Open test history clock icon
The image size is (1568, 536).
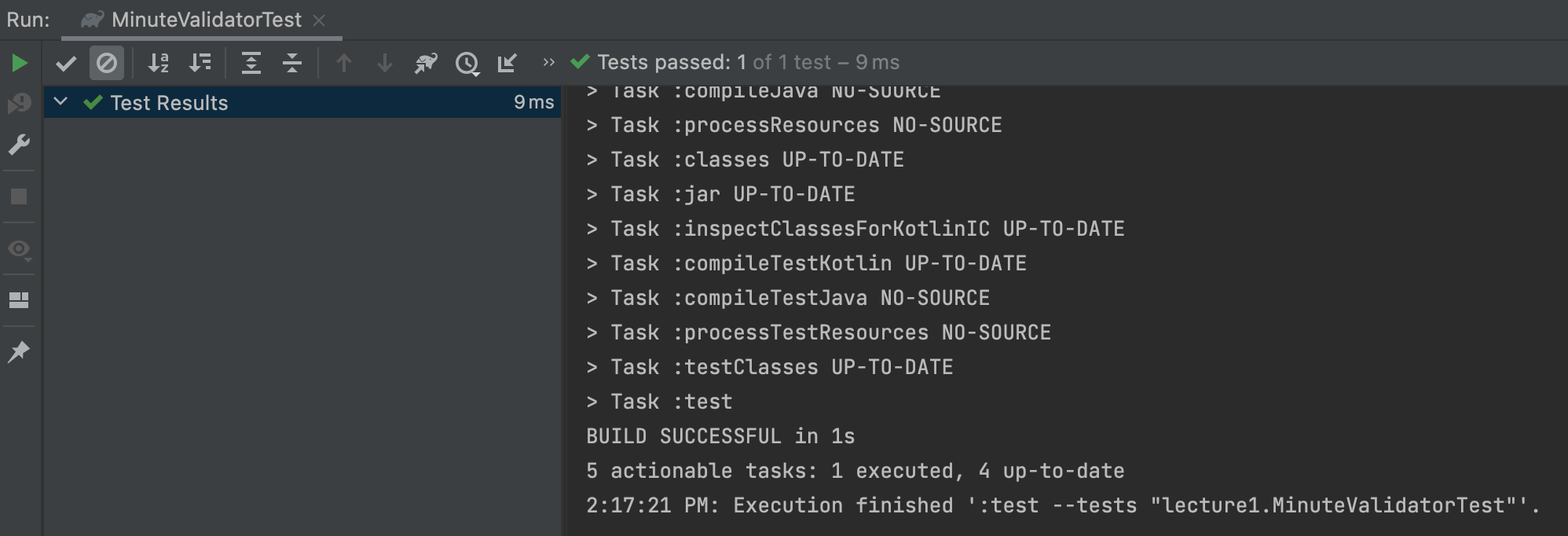point(467,63)
